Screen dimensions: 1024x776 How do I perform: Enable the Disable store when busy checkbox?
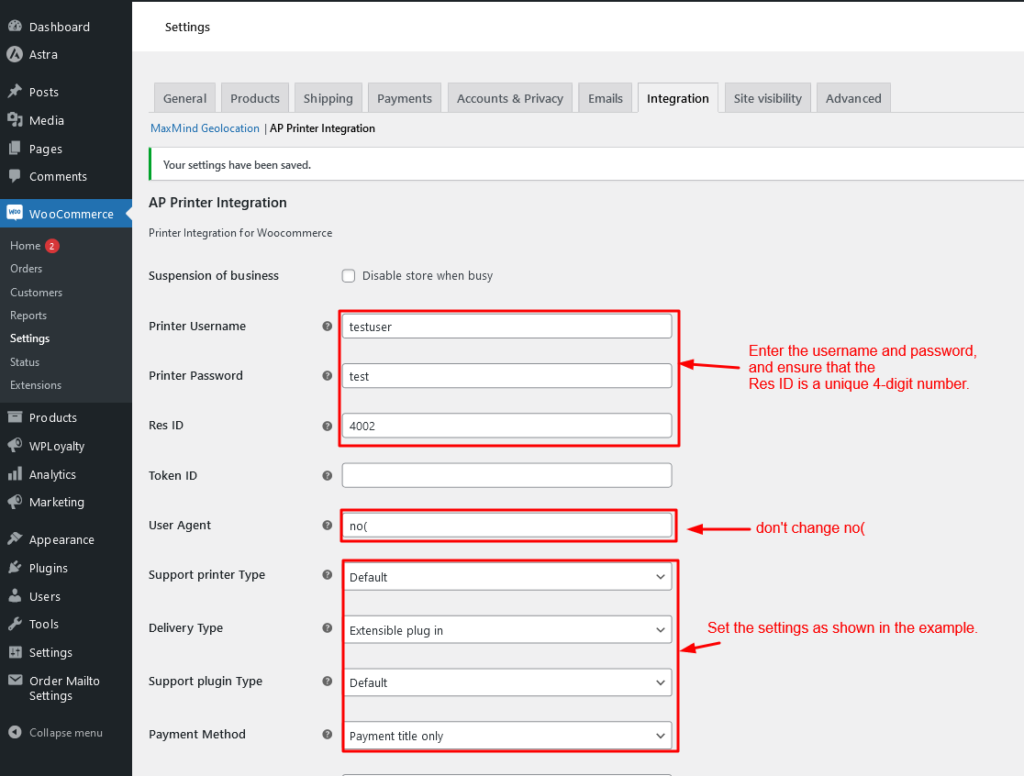(x=349, y=276)
